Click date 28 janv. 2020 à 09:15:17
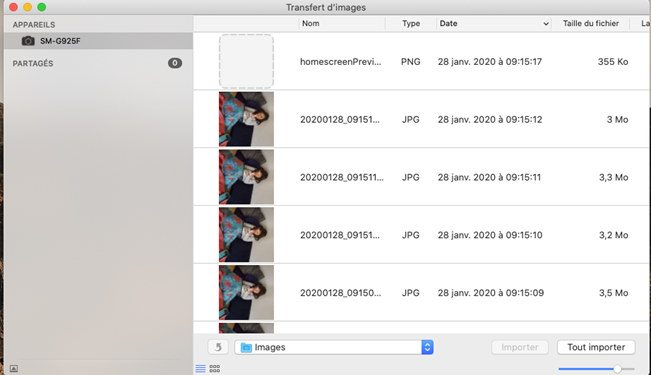Screen dimensions: 651x375 coord(490,62)
